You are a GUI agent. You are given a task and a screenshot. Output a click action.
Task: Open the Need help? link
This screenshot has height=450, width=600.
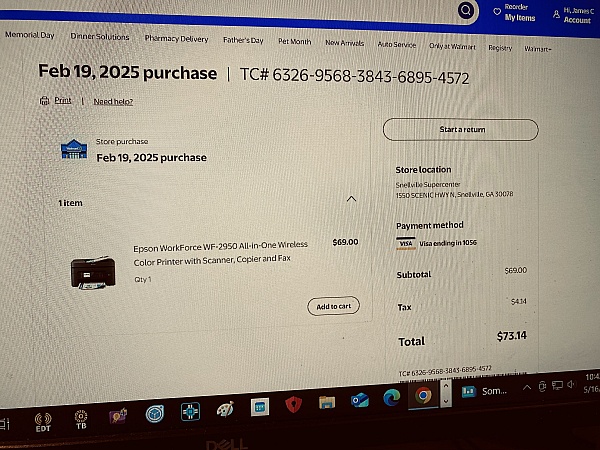tap(113, 101)
